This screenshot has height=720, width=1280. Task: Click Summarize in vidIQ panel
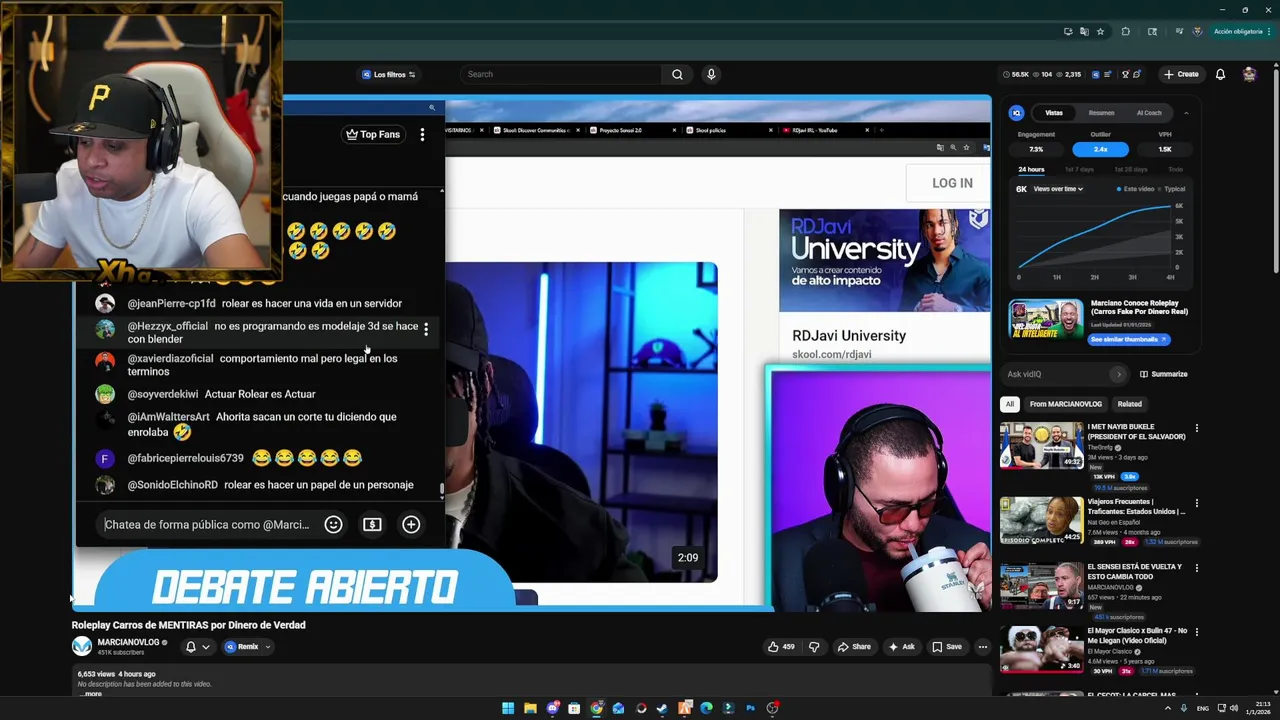tap(1163, 374)
